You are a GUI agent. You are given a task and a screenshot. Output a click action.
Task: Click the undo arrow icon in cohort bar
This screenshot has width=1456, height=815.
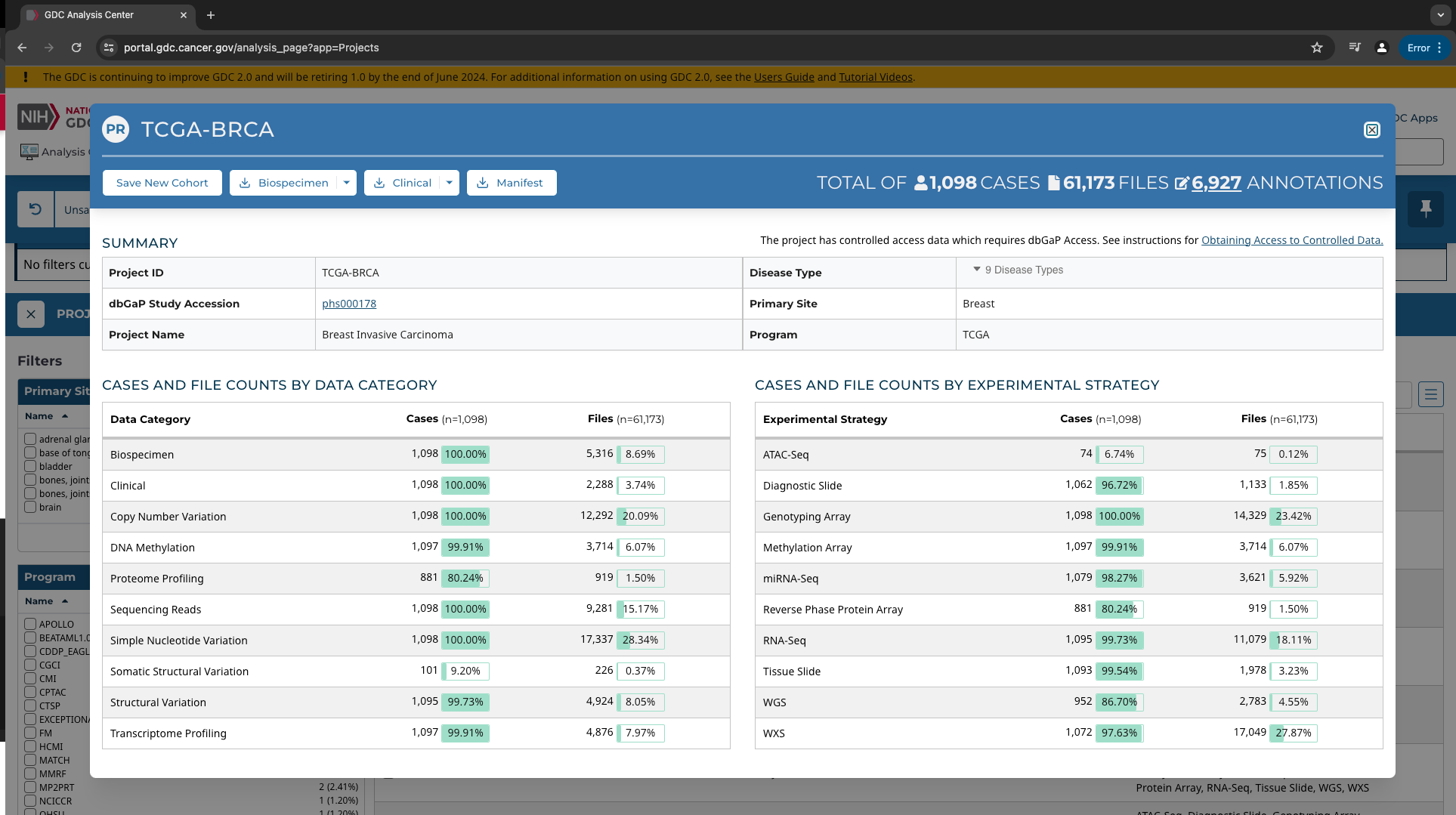36,209
